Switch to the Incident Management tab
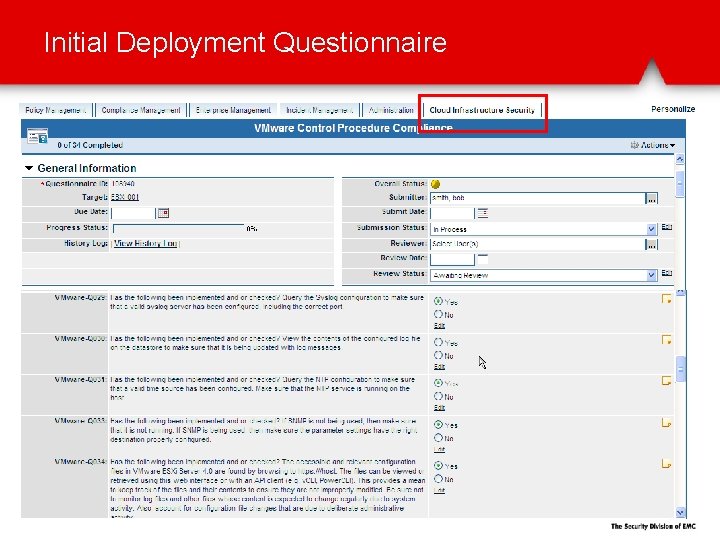The height and width of the screenshot is (540, 720). tap(320, 110)
